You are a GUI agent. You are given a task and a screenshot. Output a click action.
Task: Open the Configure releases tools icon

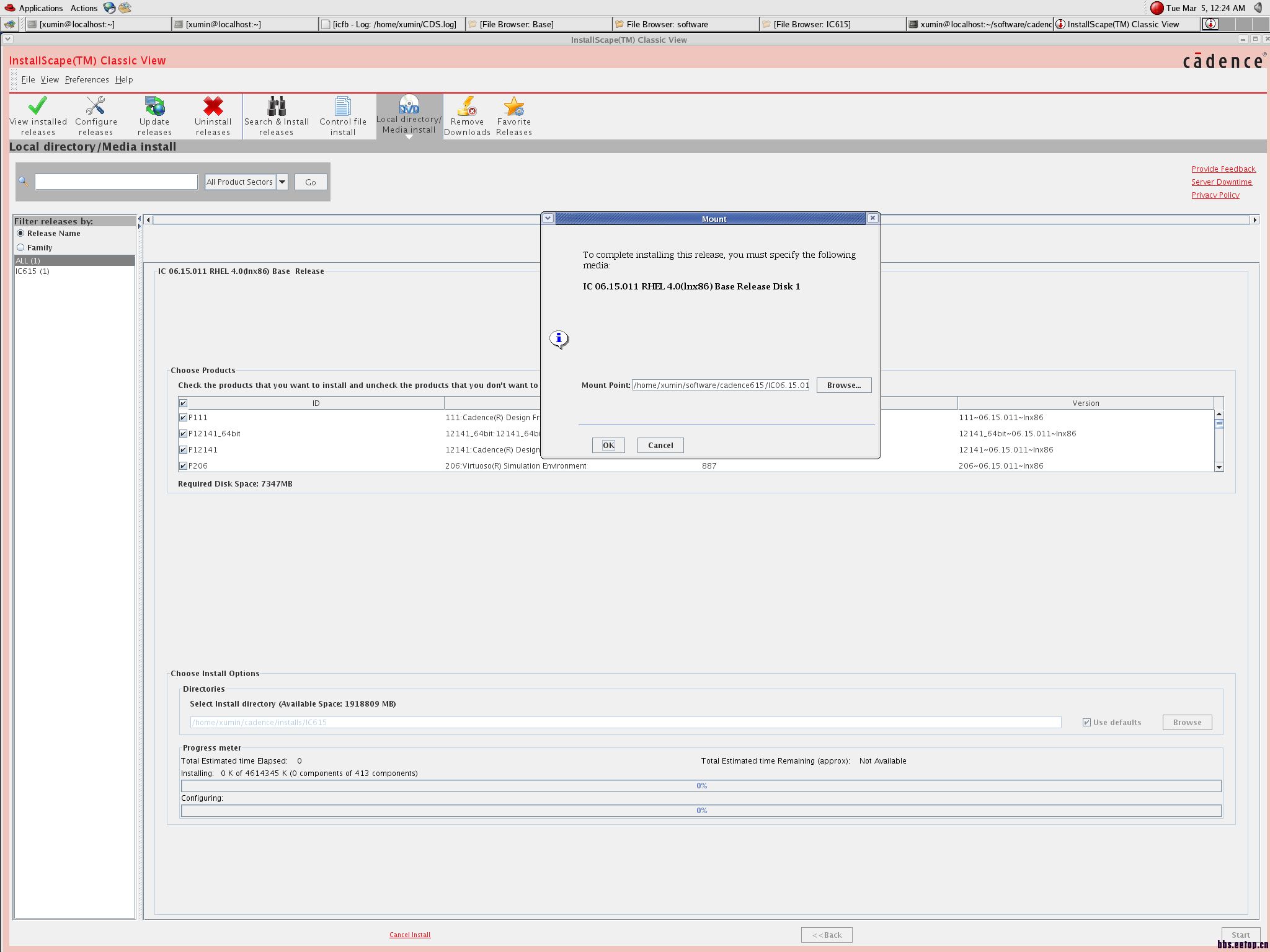(x=95, y=106)
